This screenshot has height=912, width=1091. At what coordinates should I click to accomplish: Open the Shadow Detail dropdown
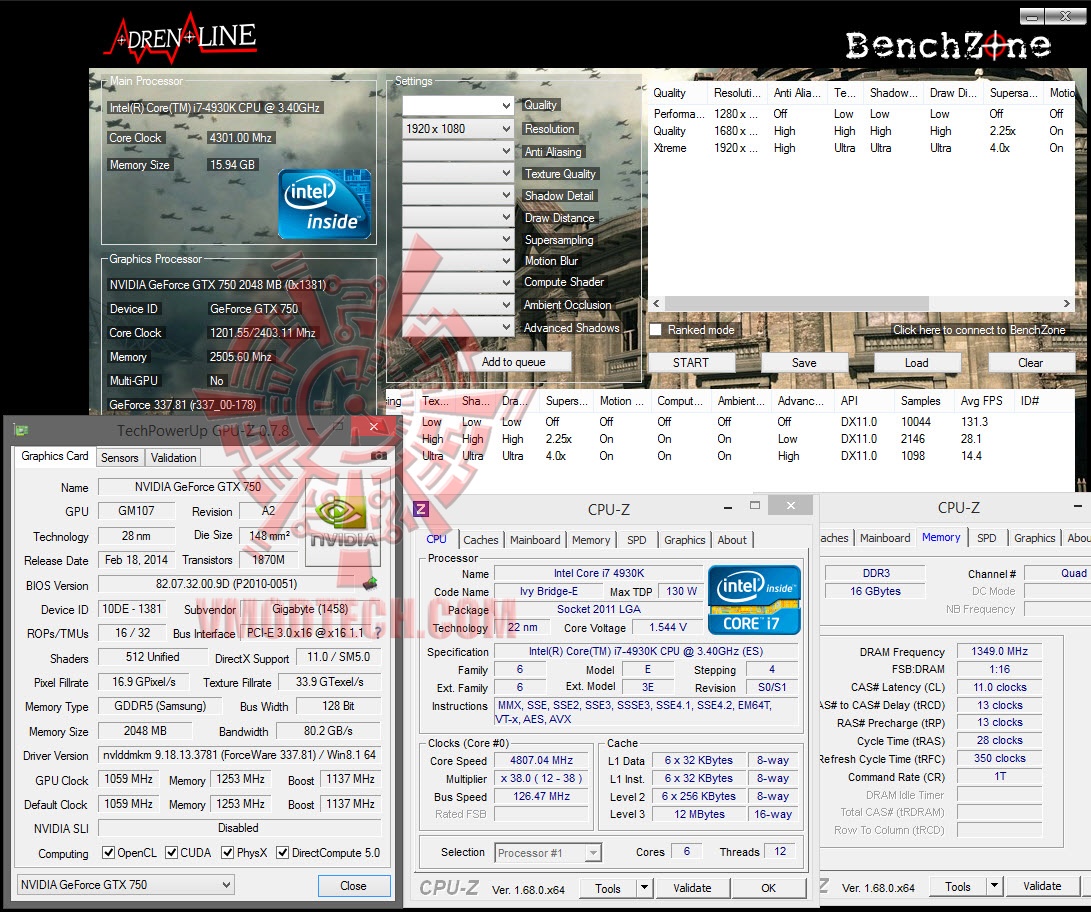[459, 195]
